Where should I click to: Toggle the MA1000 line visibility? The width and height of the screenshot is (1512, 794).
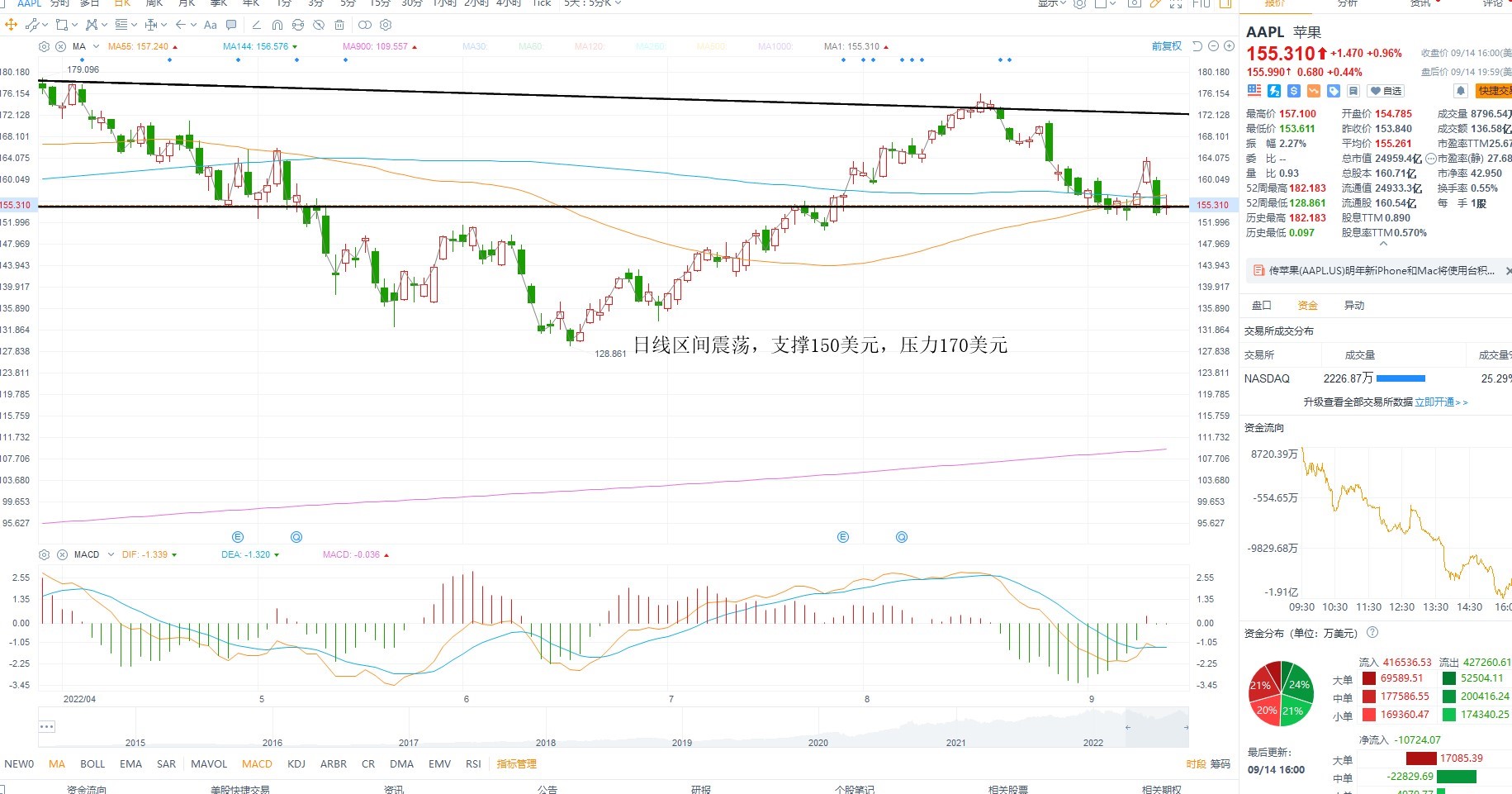click(x=775, y=46)
